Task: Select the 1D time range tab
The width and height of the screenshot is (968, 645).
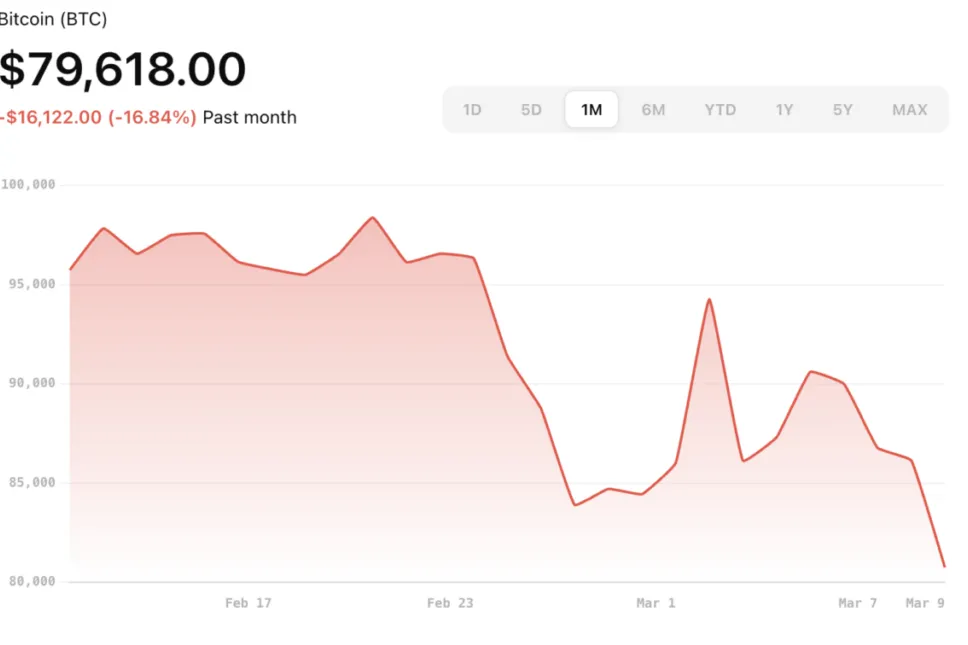Action: tap(472, 110)
